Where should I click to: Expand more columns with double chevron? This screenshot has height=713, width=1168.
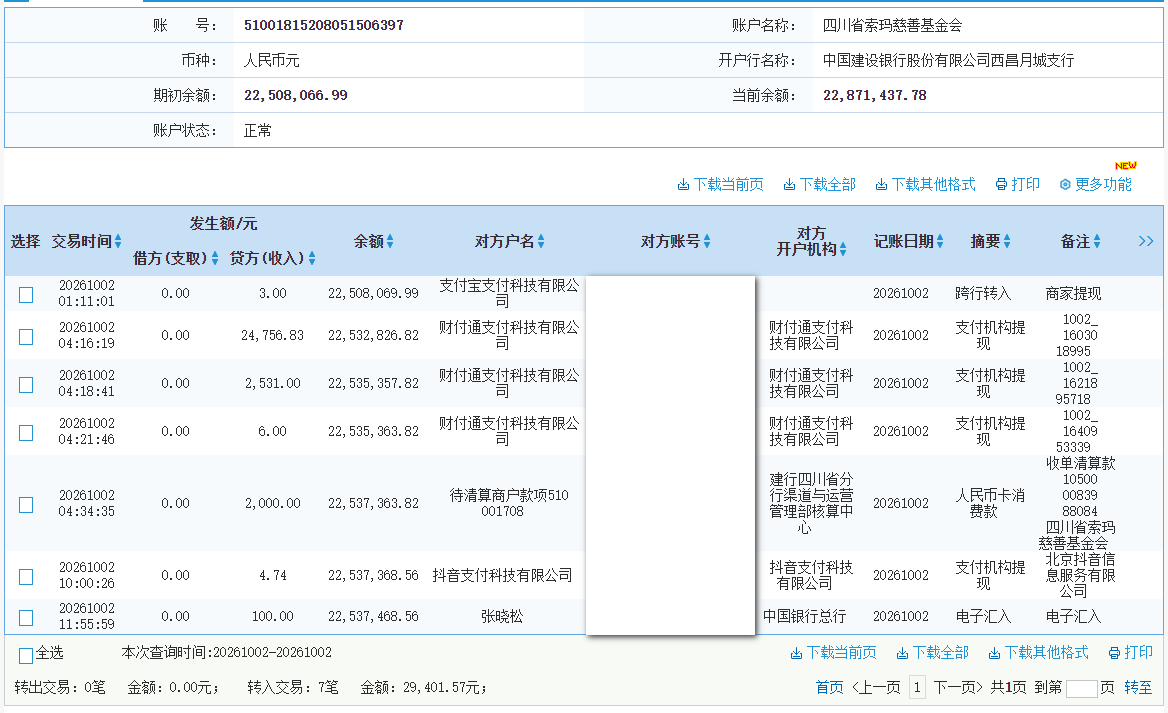point(1146,241)
